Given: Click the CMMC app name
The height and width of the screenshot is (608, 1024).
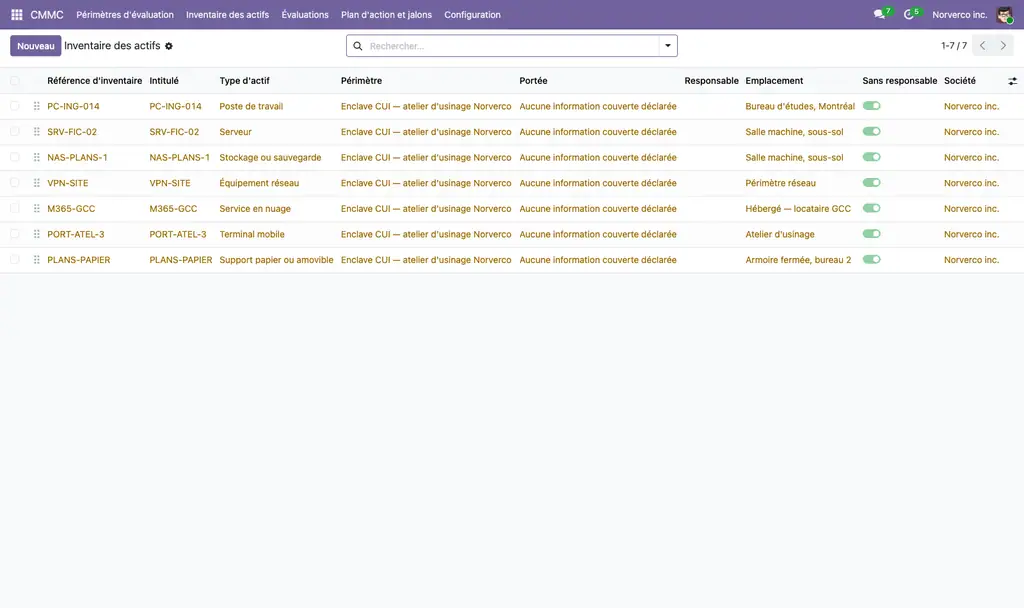Looking at the screenshot, I should 47,14.
